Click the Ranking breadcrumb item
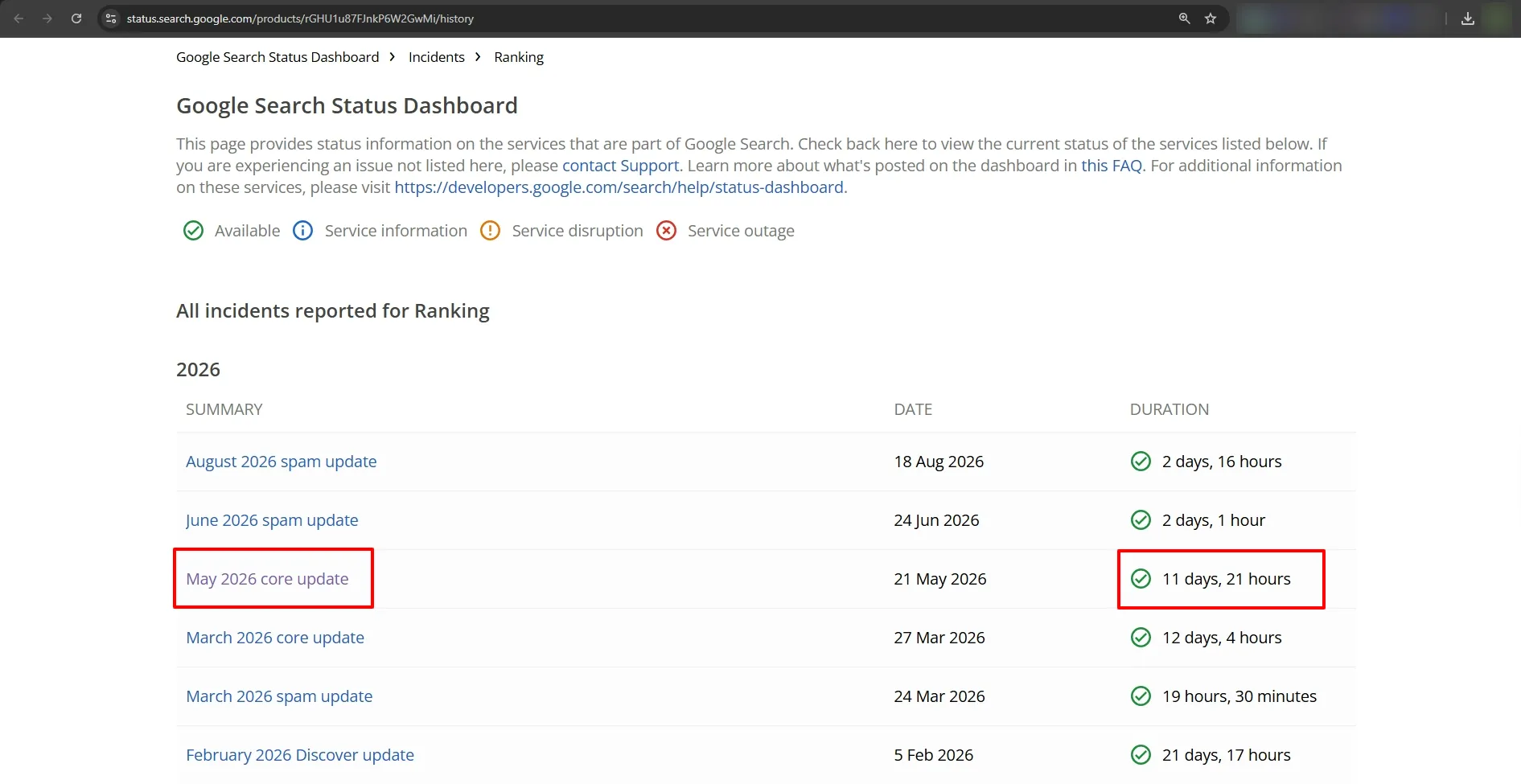1521x784 pixels. tap(519, 57)
